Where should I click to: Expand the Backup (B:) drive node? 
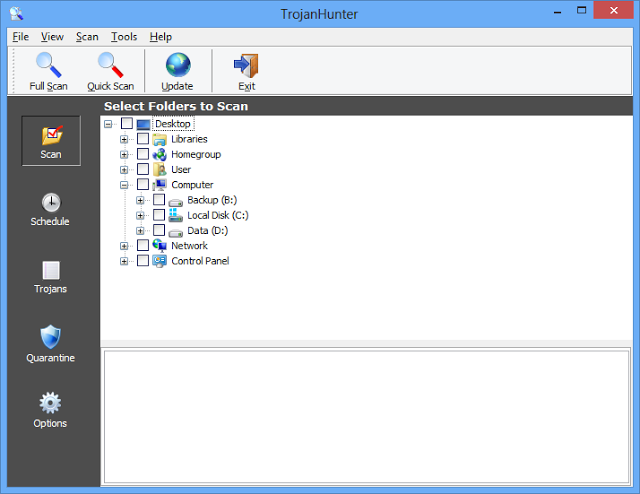(x=140, y=200)
